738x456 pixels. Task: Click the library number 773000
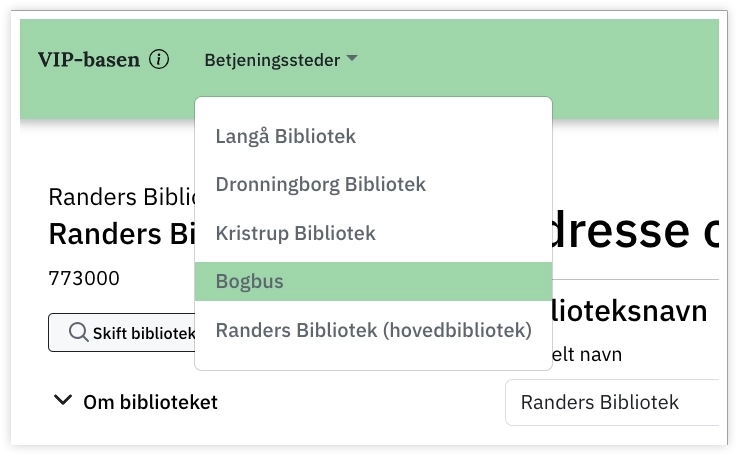coord(84,279)
